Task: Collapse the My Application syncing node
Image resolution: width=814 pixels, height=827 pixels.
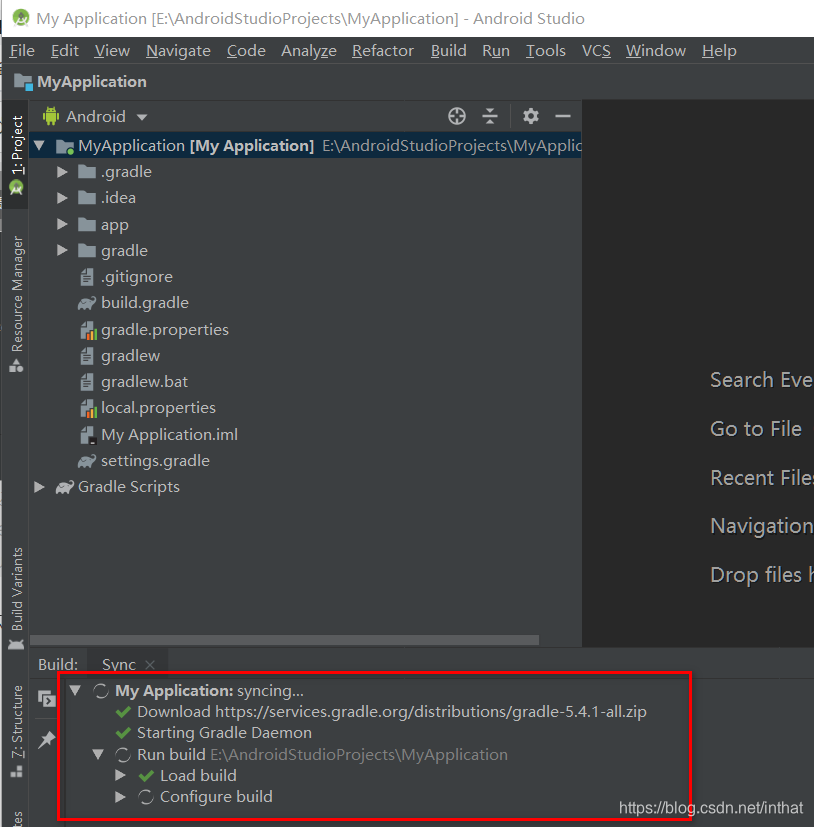Action: pos(75,690)
